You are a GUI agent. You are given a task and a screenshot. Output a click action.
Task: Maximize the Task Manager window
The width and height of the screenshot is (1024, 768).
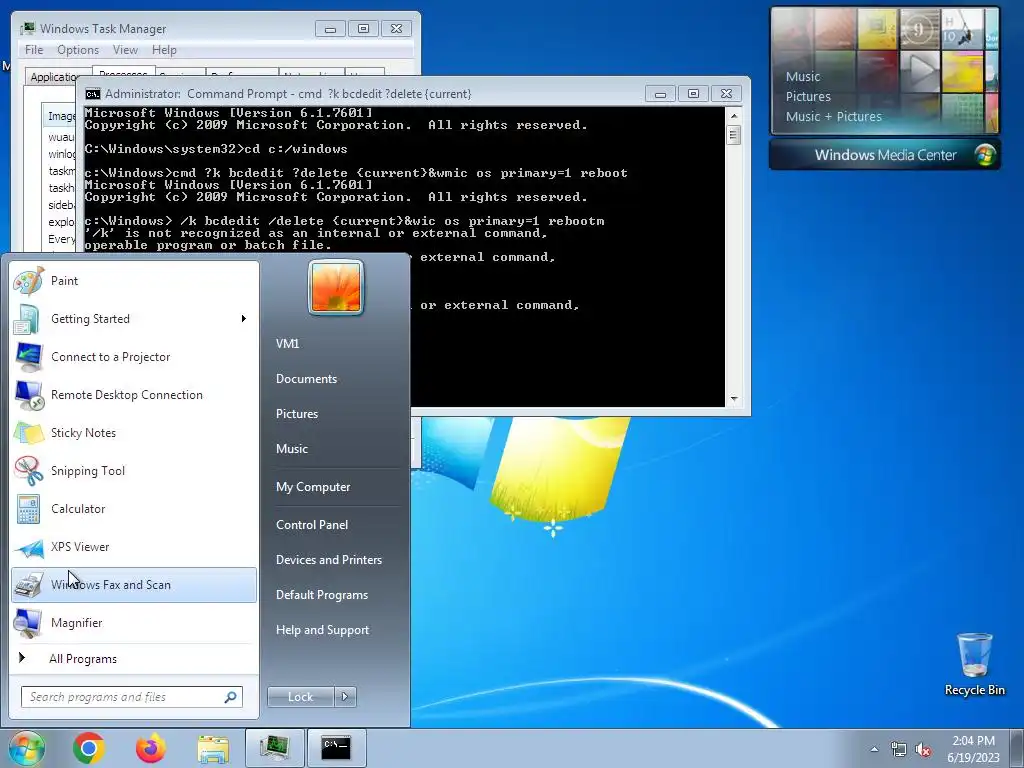tap(363, 29)
